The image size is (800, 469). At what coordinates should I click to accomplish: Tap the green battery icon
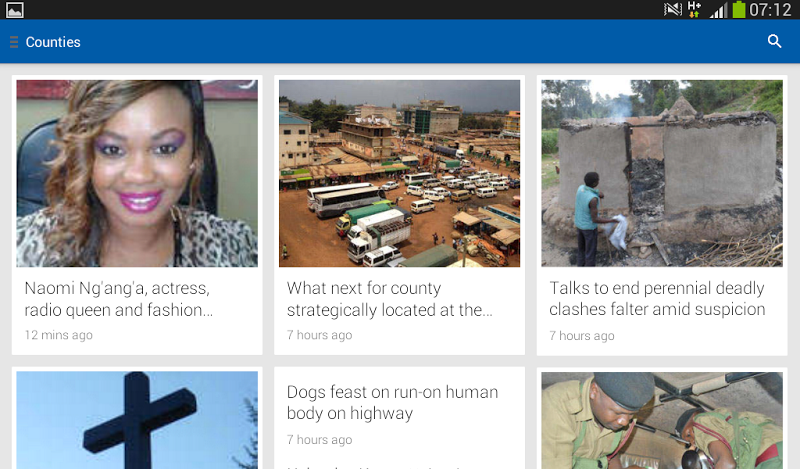click(739, 9)
